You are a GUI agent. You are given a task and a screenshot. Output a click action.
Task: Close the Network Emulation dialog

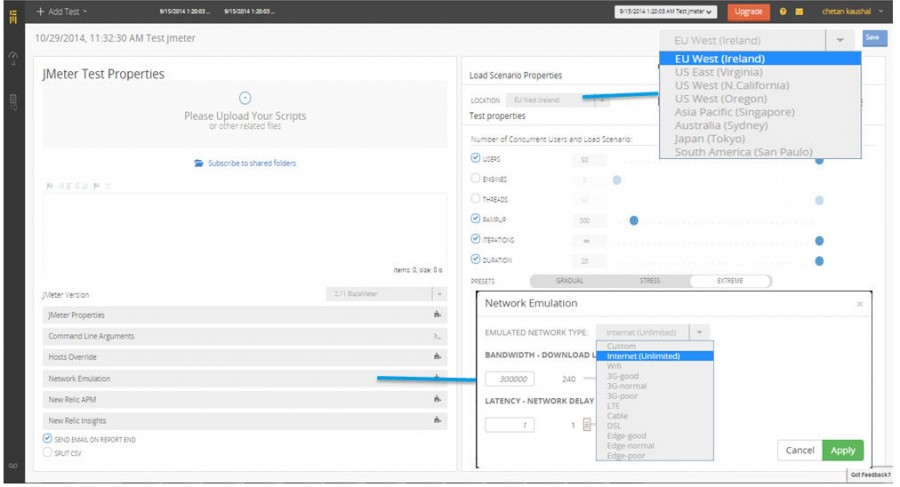[x=859, y=304]
